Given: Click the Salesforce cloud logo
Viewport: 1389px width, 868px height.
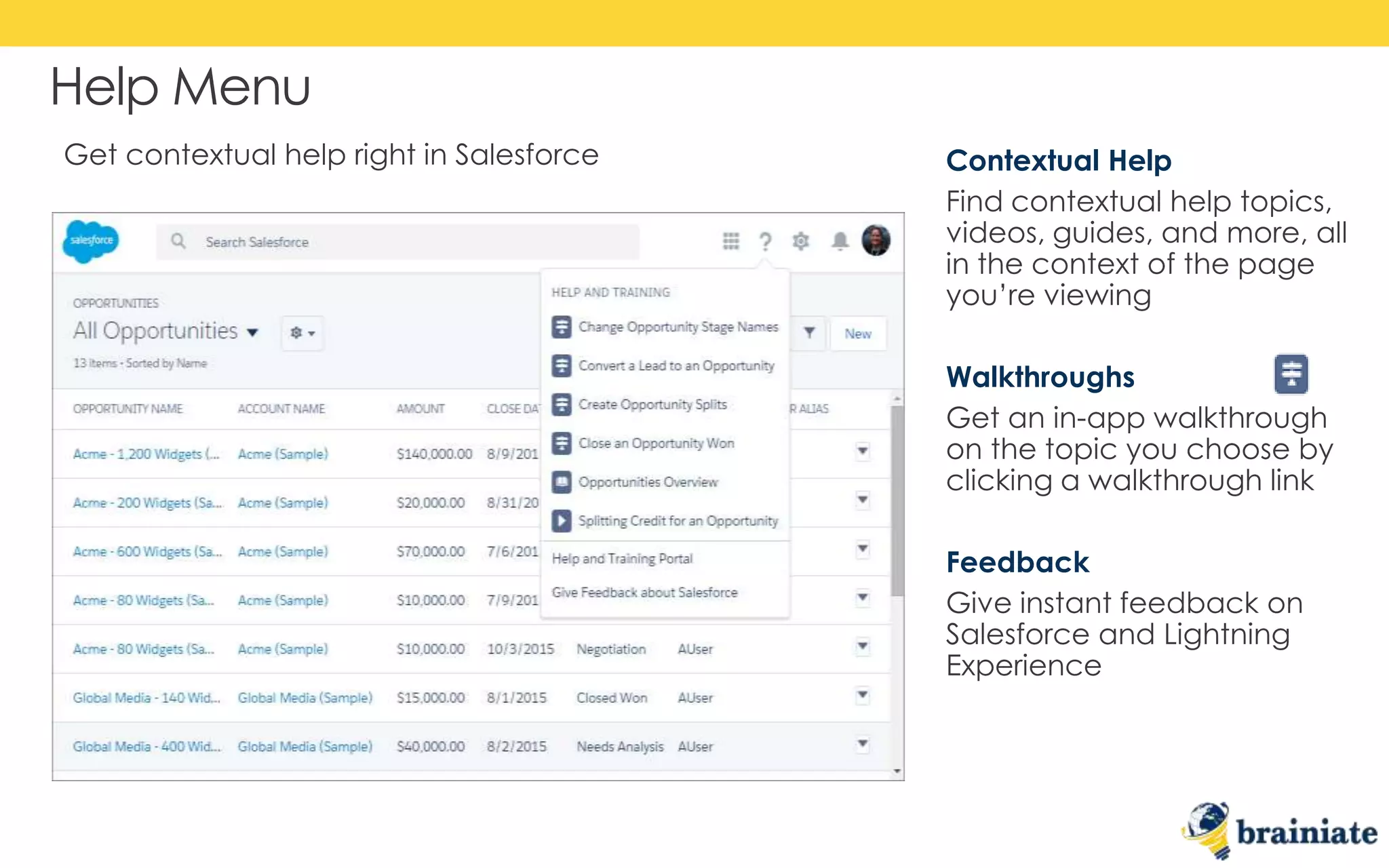Looking at the screenshot, I should point(91,241).
